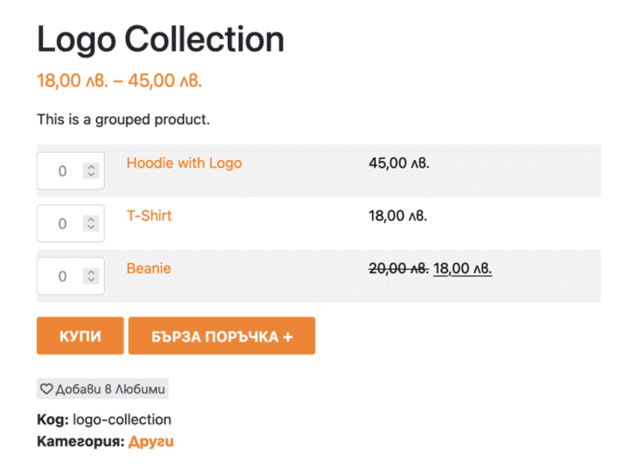Screen dimensions: 628x464
Task: Decrease Hoodie with Logo quantity by one
Action: click(x=91, y=175)
